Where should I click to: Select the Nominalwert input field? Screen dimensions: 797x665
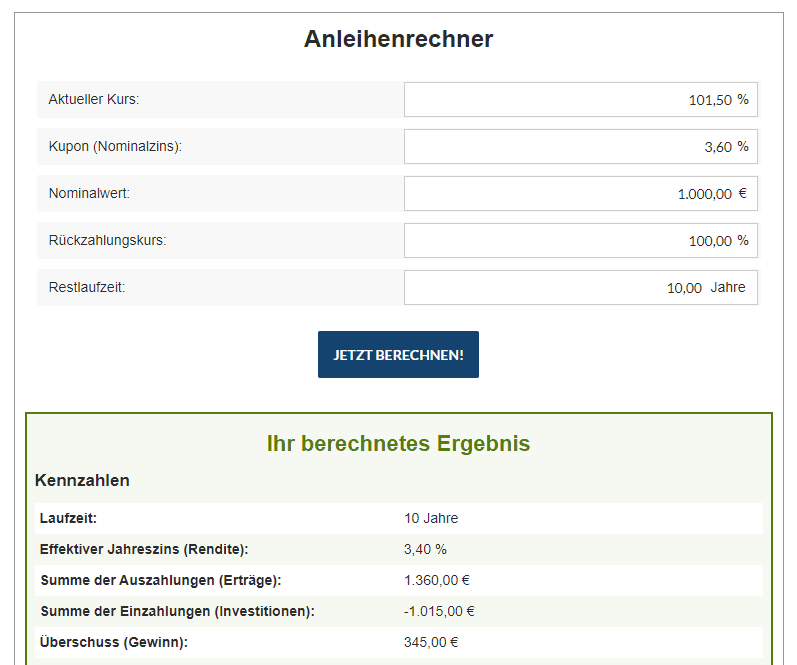click(x=580, y=194)
